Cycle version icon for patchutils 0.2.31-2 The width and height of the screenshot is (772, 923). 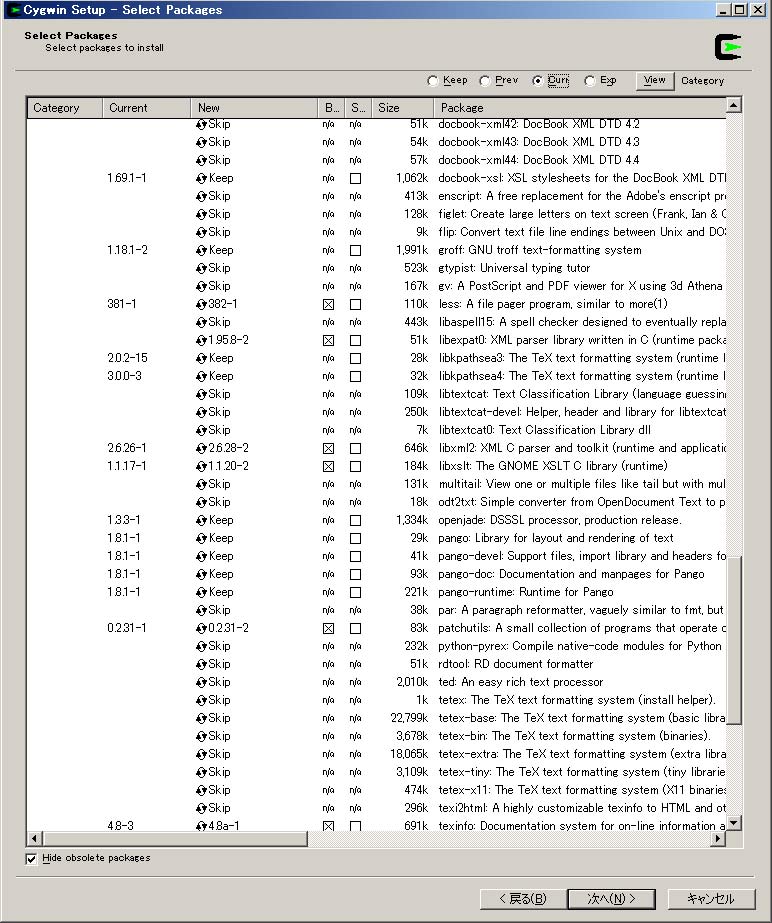[201, 628]
